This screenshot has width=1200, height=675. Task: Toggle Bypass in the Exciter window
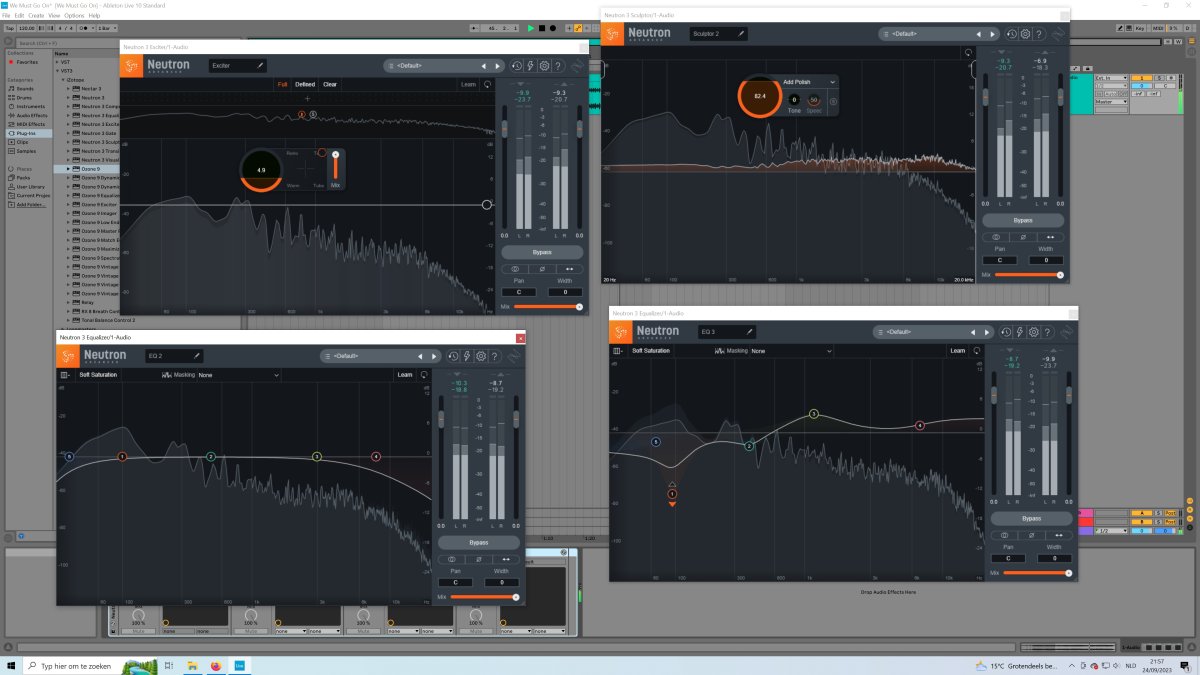coord(542,252)
